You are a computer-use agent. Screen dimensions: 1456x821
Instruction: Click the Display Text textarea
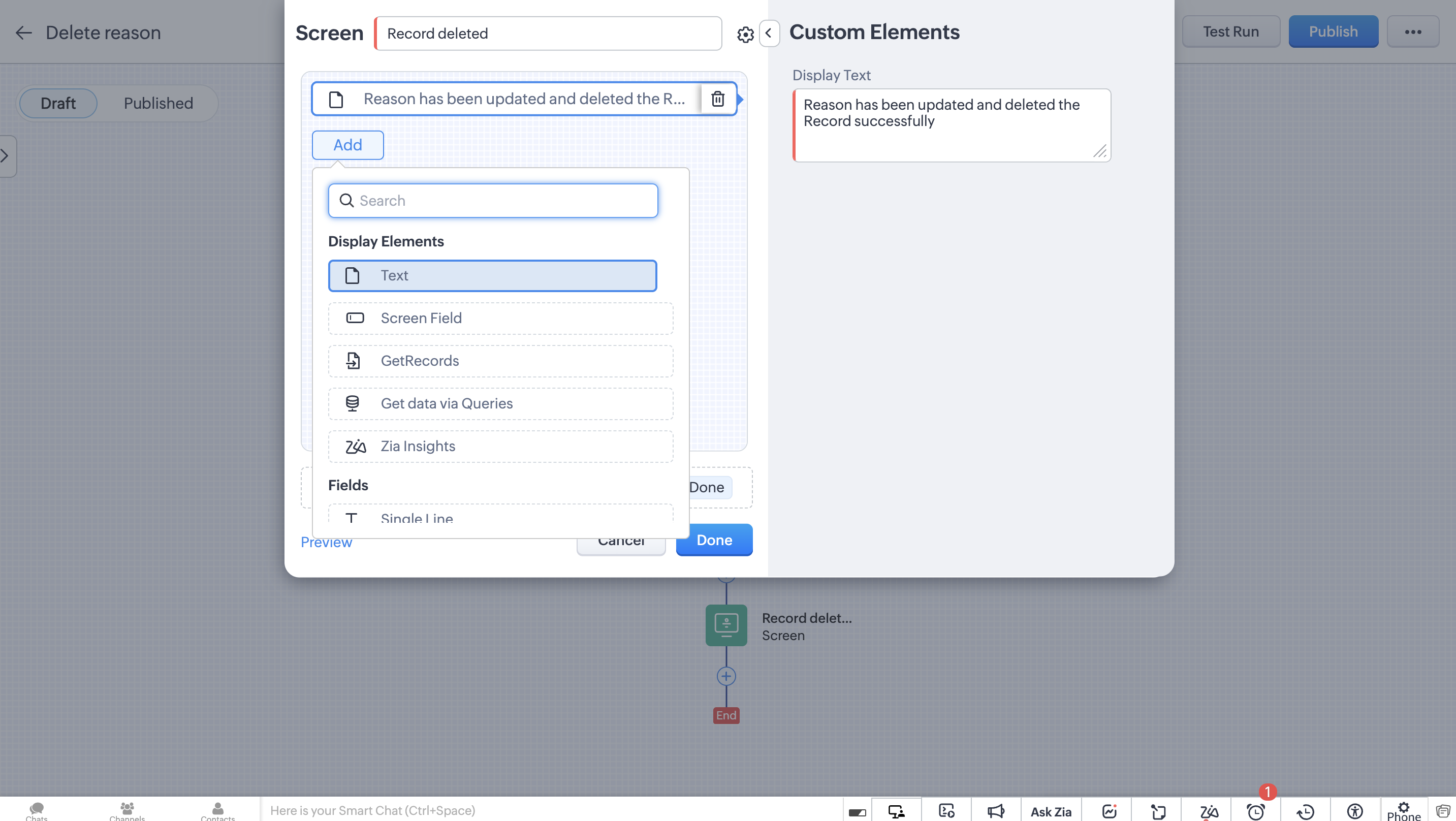[951, 125]
